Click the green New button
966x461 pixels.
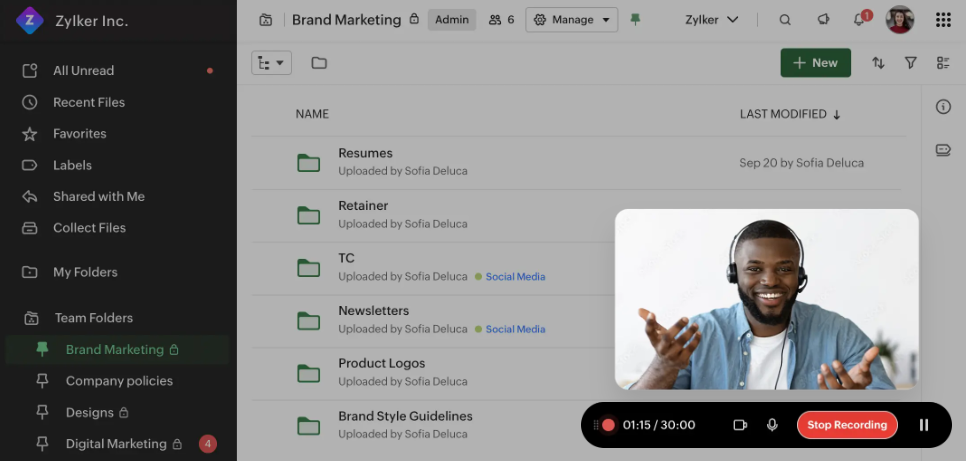(x=815, y=63)
